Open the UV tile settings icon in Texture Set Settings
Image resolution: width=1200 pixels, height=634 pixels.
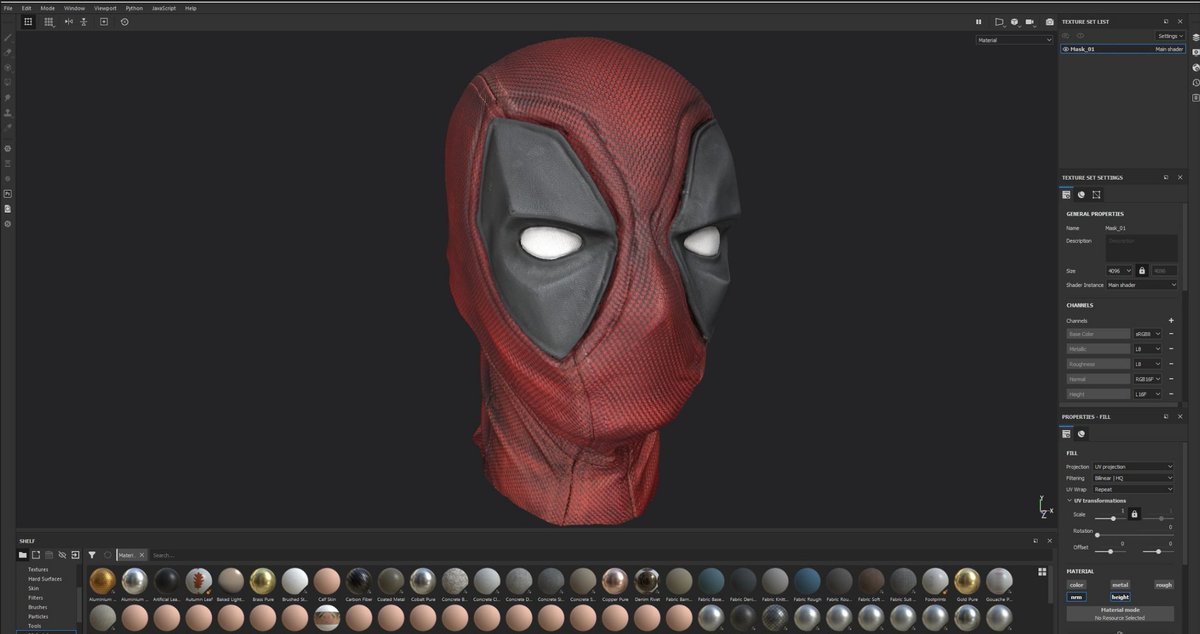tap(1096, 195)
